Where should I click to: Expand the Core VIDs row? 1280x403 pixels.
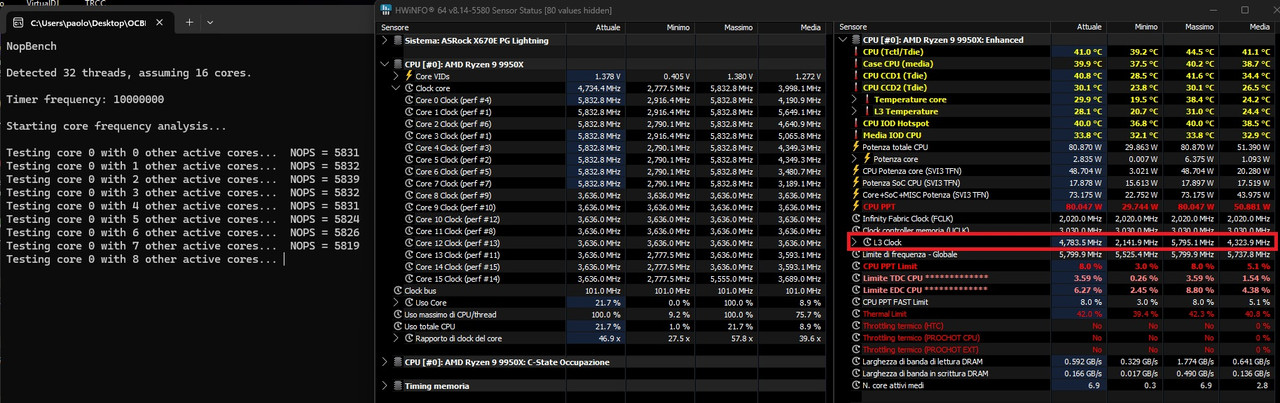pos(396,76)
